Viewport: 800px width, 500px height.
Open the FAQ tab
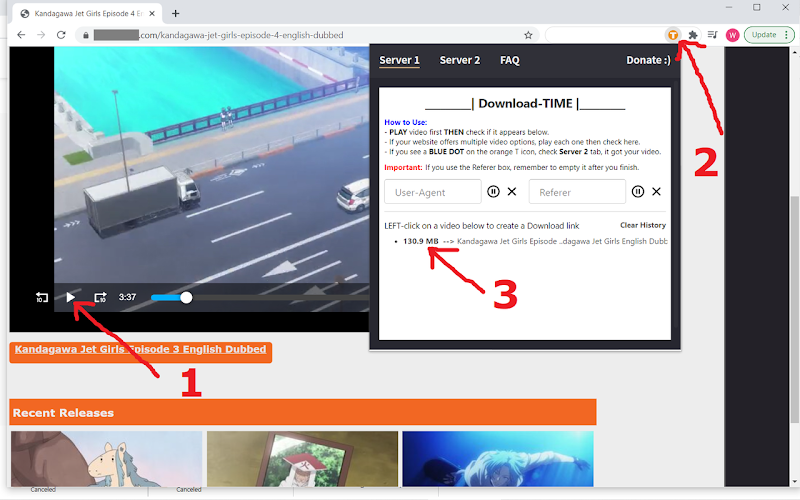click(x=510, y=60)
